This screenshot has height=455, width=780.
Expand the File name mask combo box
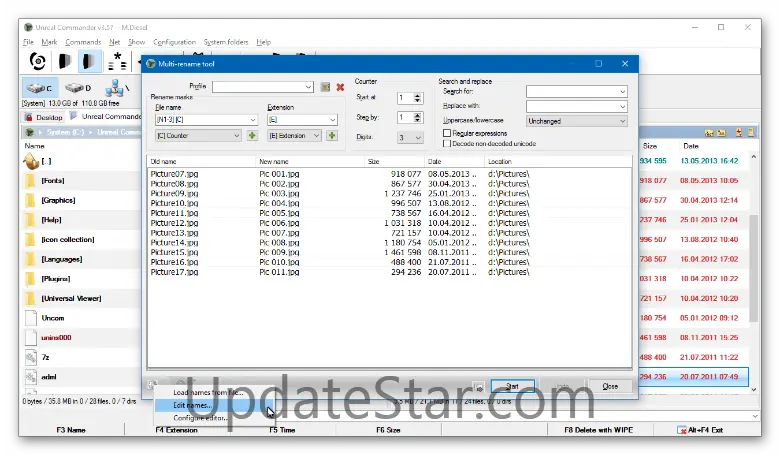coord(253,120)
